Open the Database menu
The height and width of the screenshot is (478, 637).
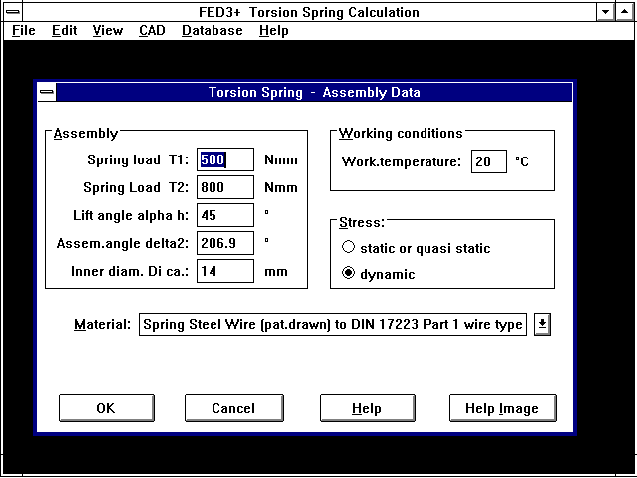212,30
